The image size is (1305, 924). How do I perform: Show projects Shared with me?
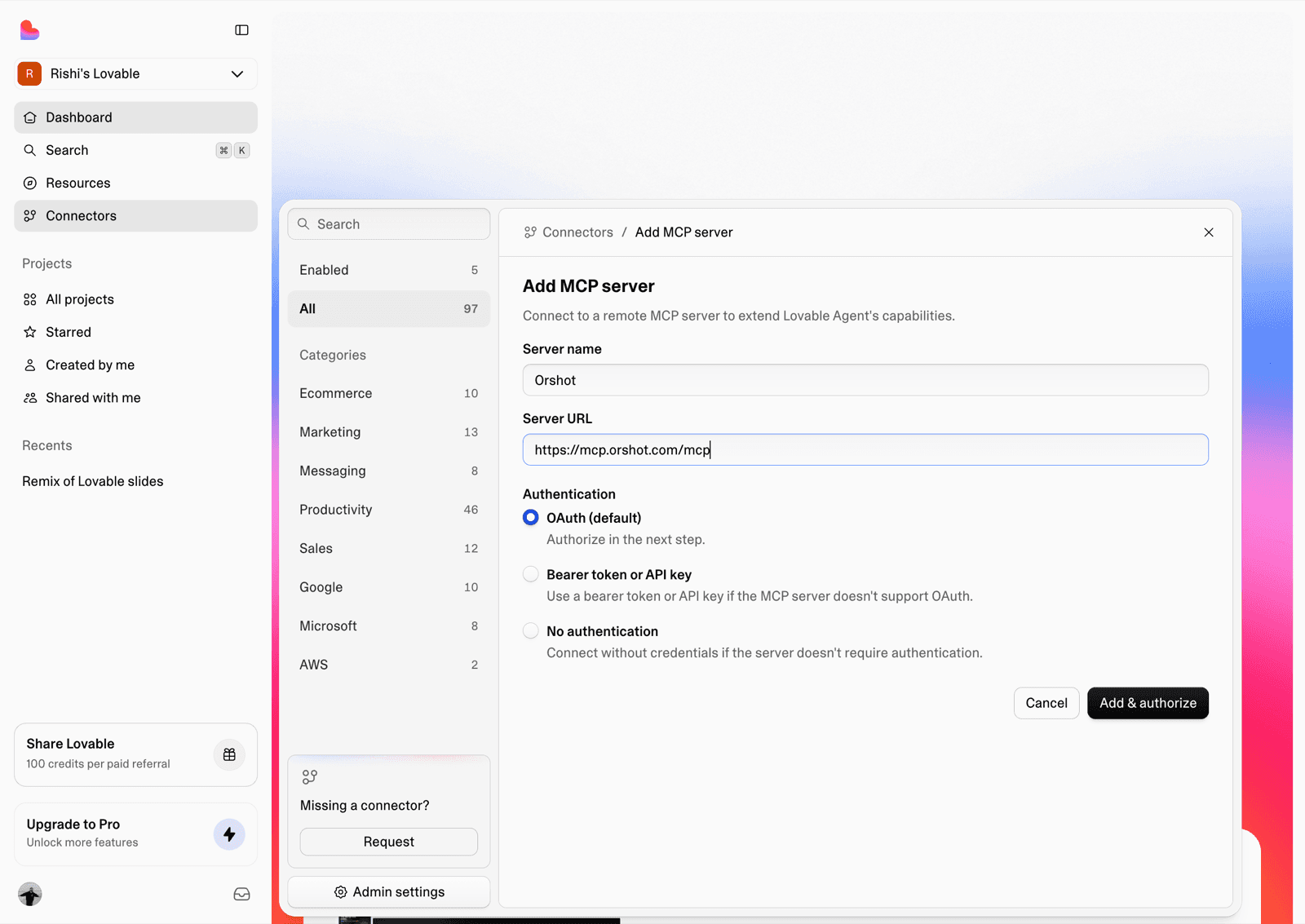135,397
